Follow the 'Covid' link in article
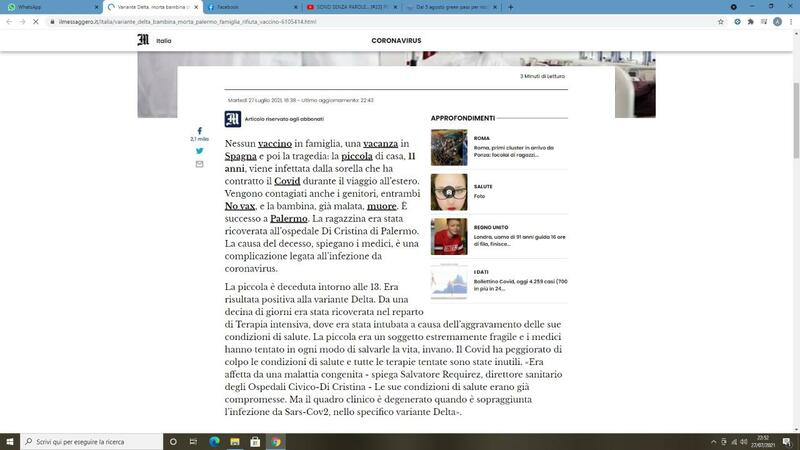Viewport: 800px width, 450px height. point(287,181)
